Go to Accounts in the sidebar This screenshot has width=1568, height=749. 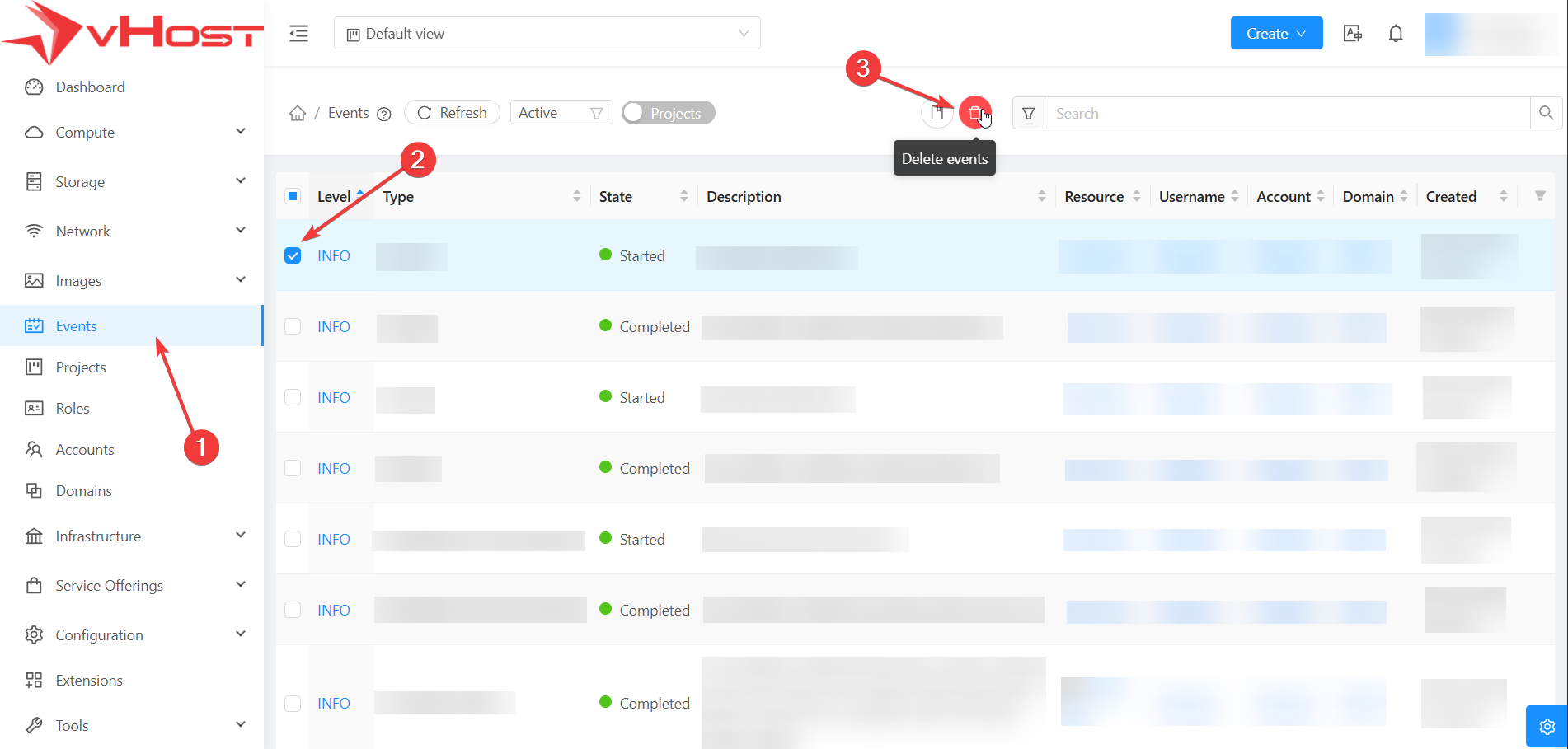[84, 450]
